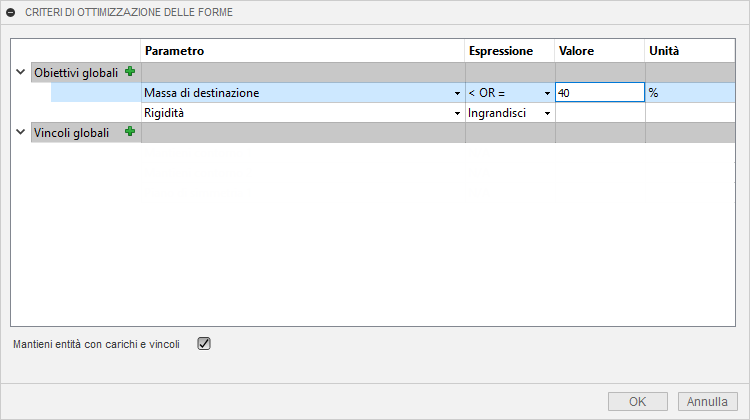Add a new global constraint with plus icon

(x=129, y=132)
